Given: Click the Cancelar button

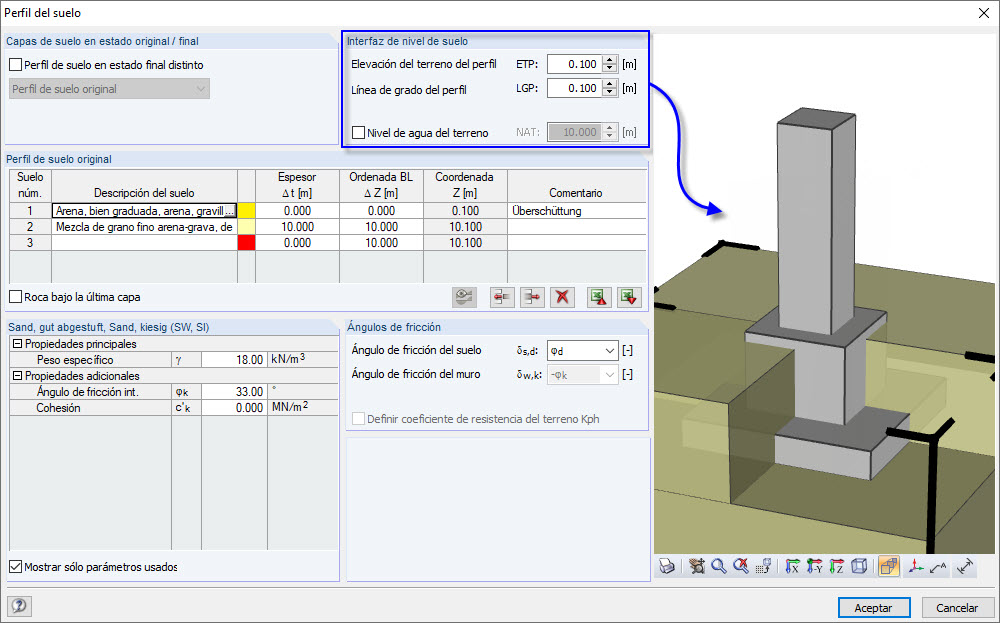Looking at the screenshot, I should [957, 608].
